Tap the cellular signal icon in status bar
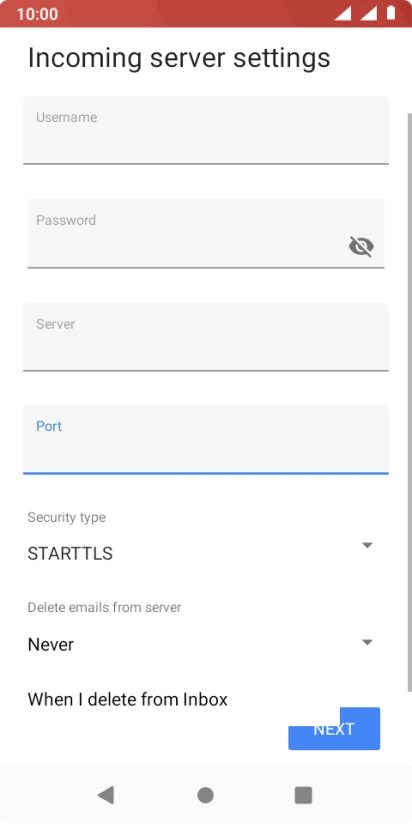 (368, 13)
